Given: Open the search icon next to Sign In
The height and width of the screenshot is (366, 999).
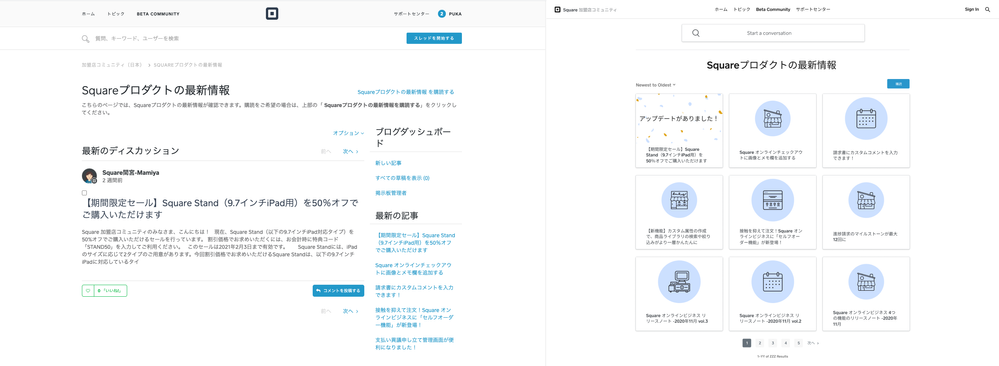Looking at the screenshot, I should (x=988, y=10).
